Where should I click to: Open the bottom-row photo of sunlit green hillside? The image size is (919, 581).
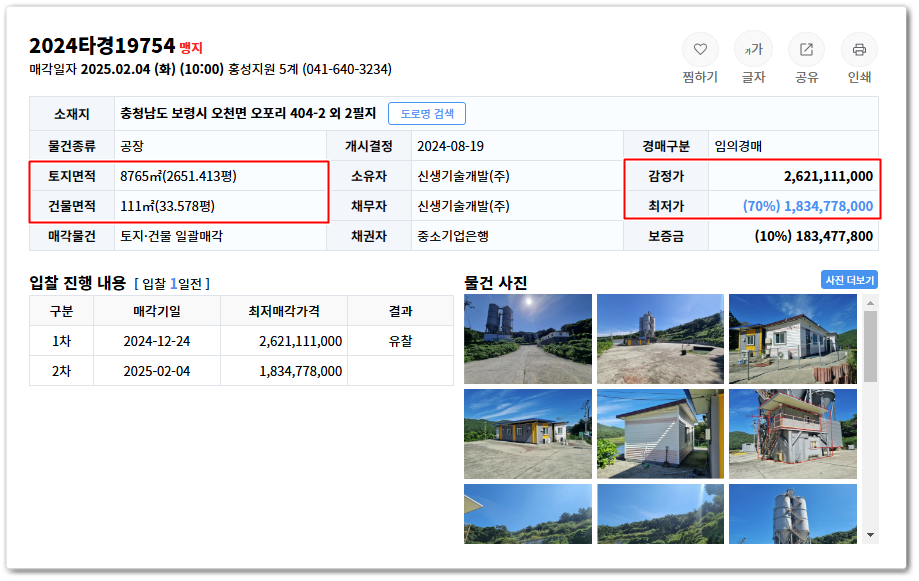pyautogui.click(x=661, y=514)
